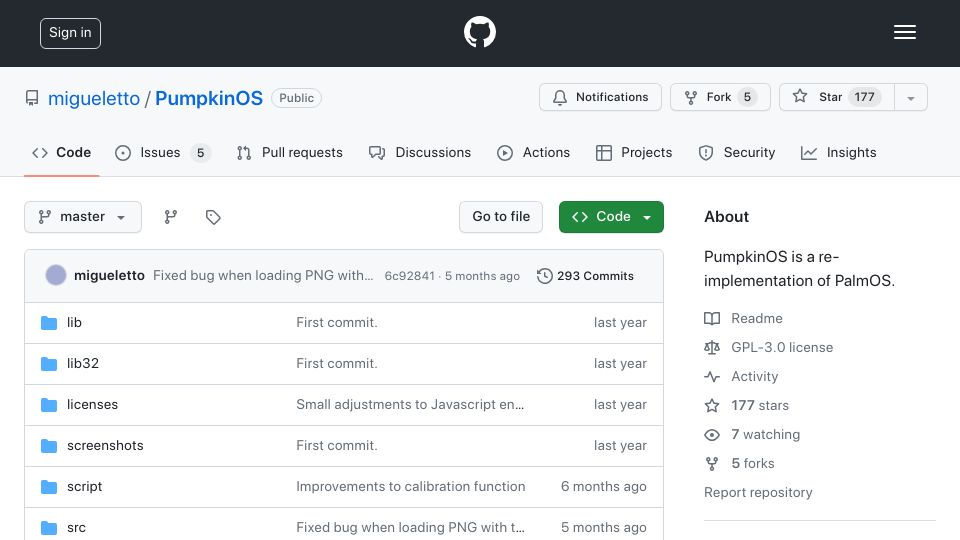
Task: Open the Actions tab
Action: (x=533, y=152)
